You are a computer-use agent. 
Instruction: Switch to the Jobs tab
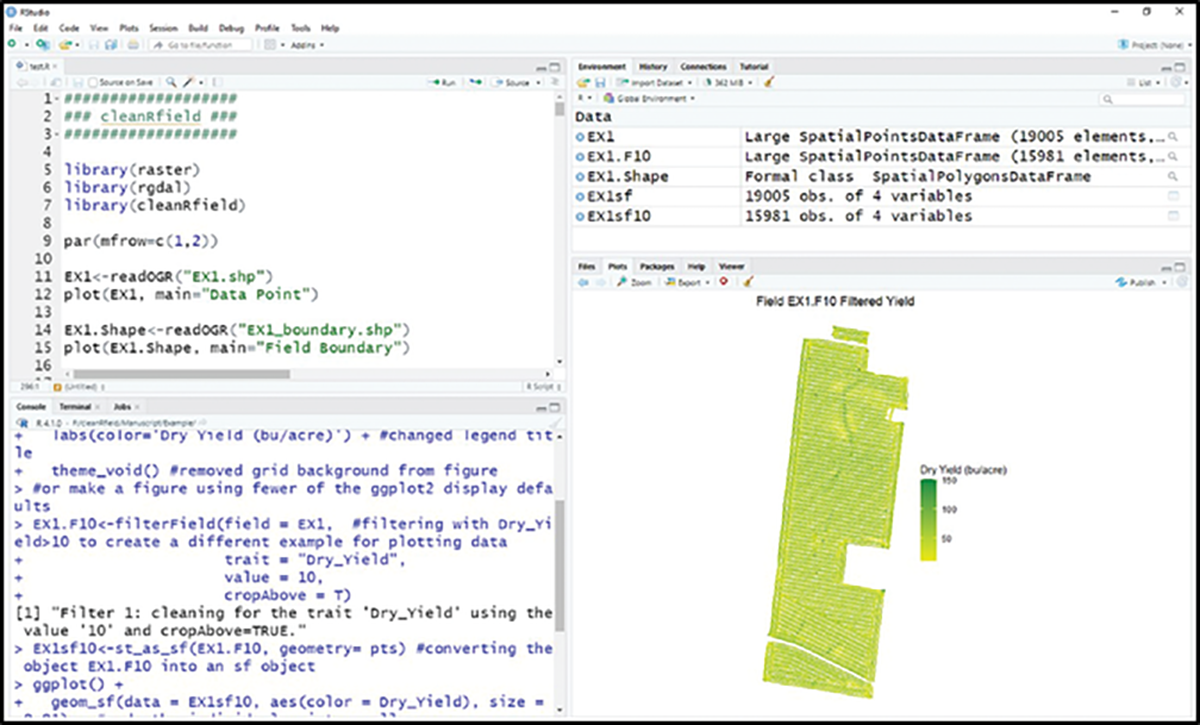coord(122,408)
